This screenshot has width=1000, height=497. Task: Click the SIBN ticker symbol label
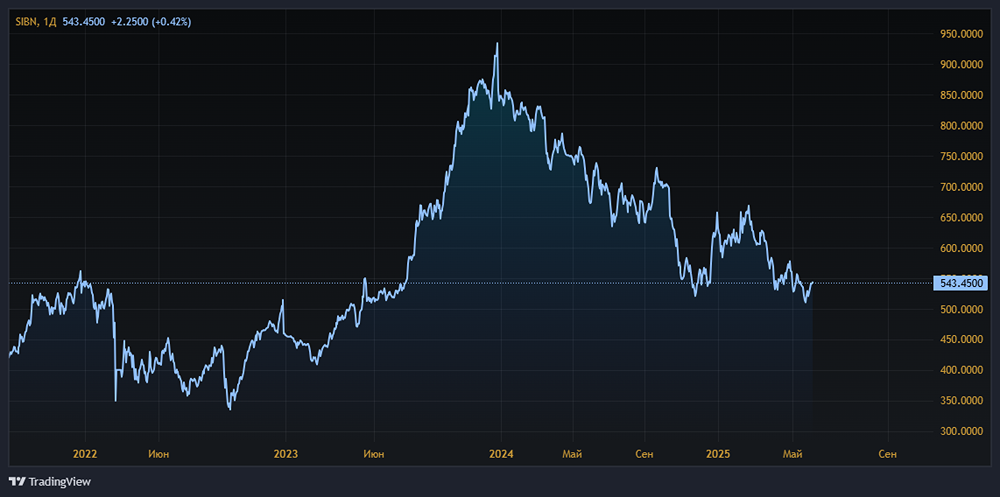pos(26,22)
